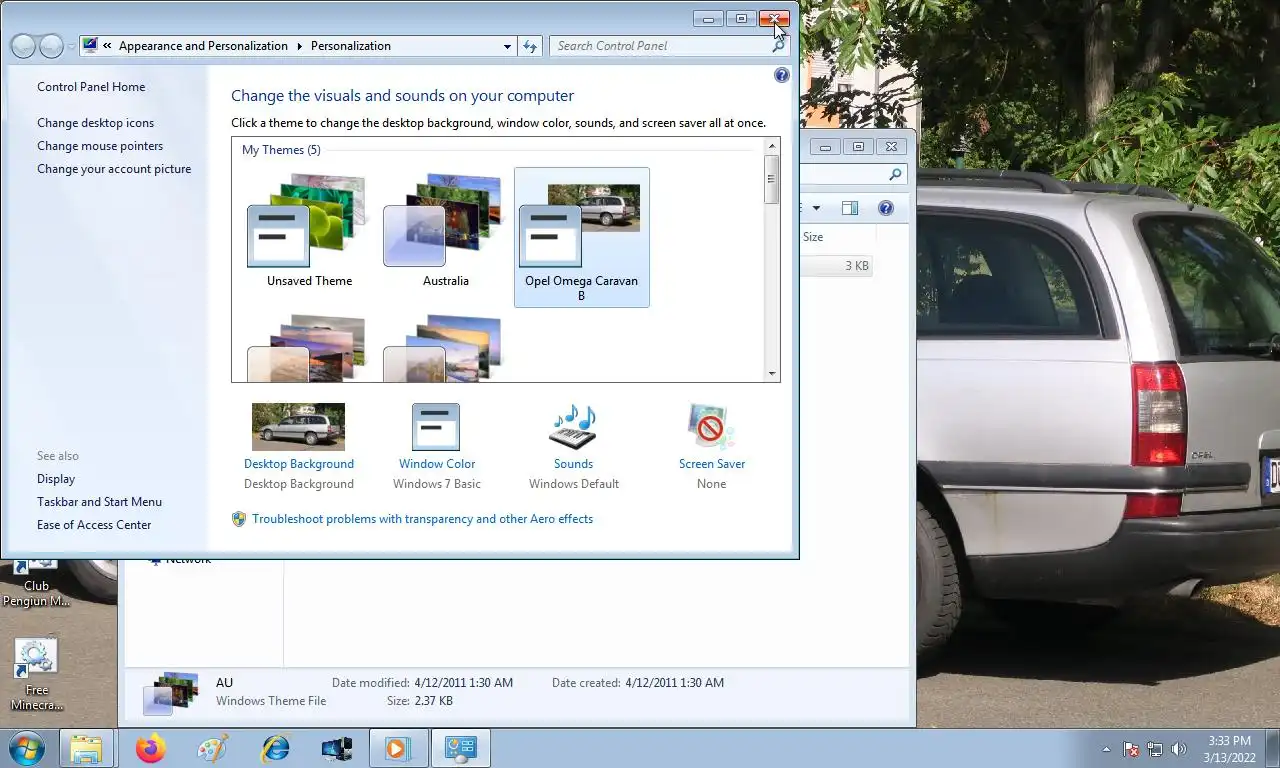Open the Windows Start menu
Screen dimensions: 1280x768
tap(26, 748)
